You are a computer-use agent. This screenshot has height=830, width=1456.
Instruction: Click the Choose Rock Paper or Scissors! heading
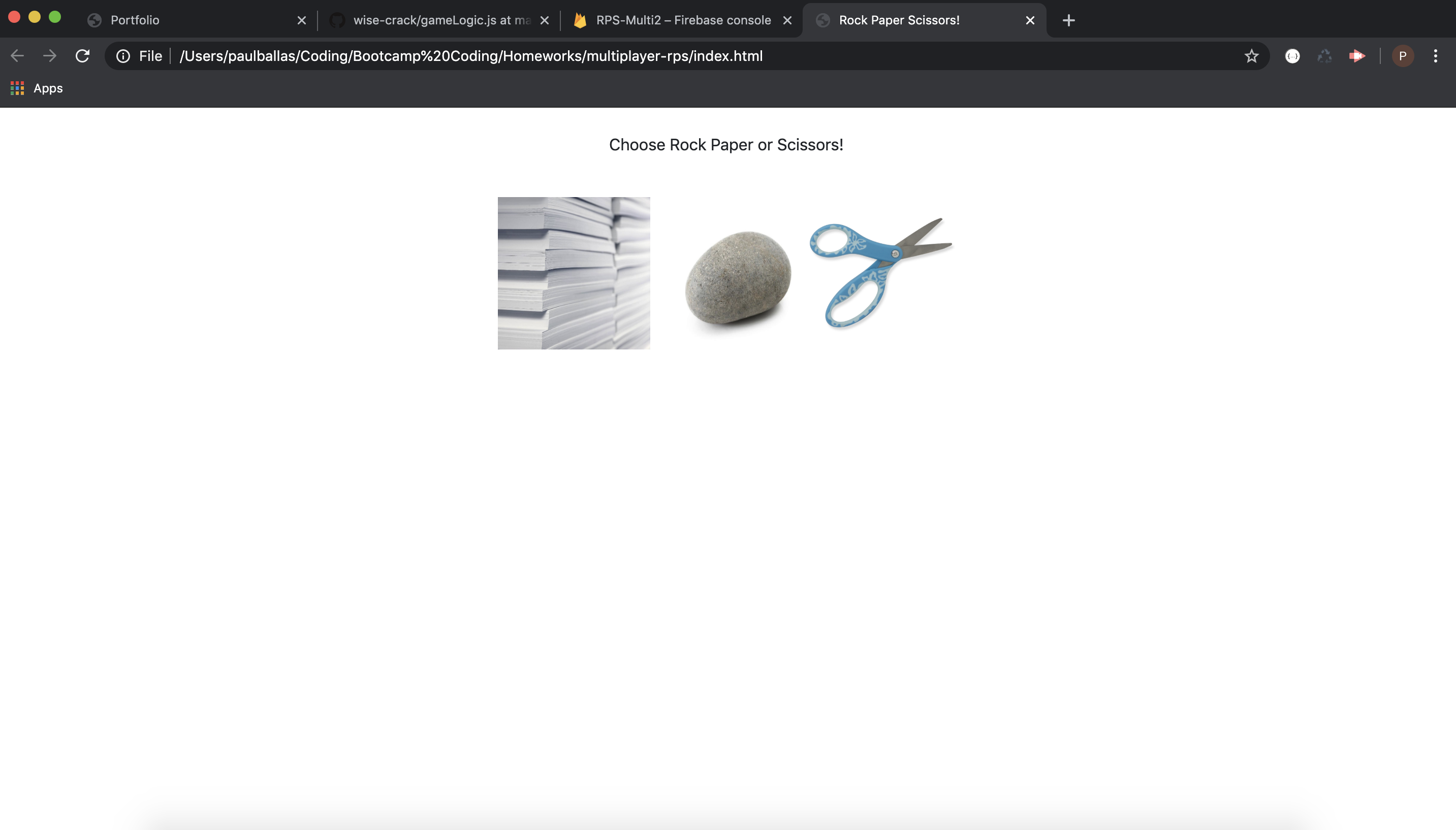pos(726,145)
